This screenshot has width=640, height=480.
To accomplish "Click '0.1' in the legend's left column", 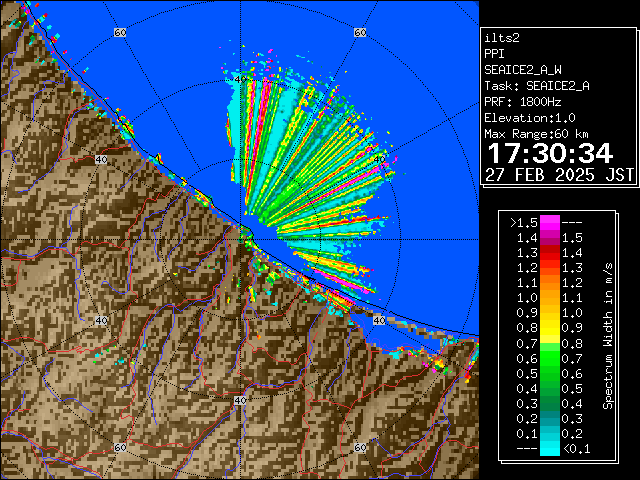I will point(527,433).
